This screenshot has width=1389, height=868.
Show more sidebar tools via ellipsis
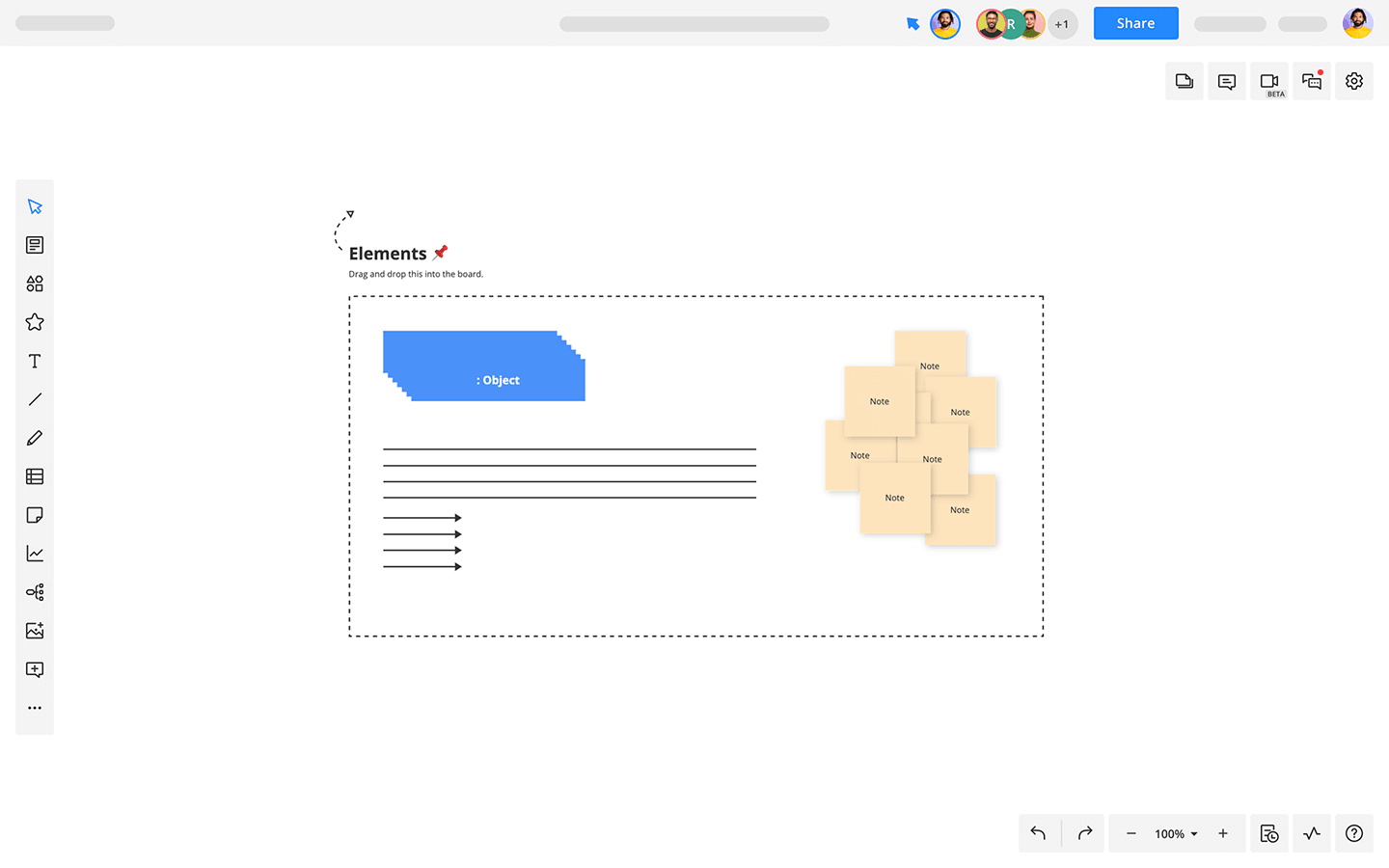[x=35, y=708]
